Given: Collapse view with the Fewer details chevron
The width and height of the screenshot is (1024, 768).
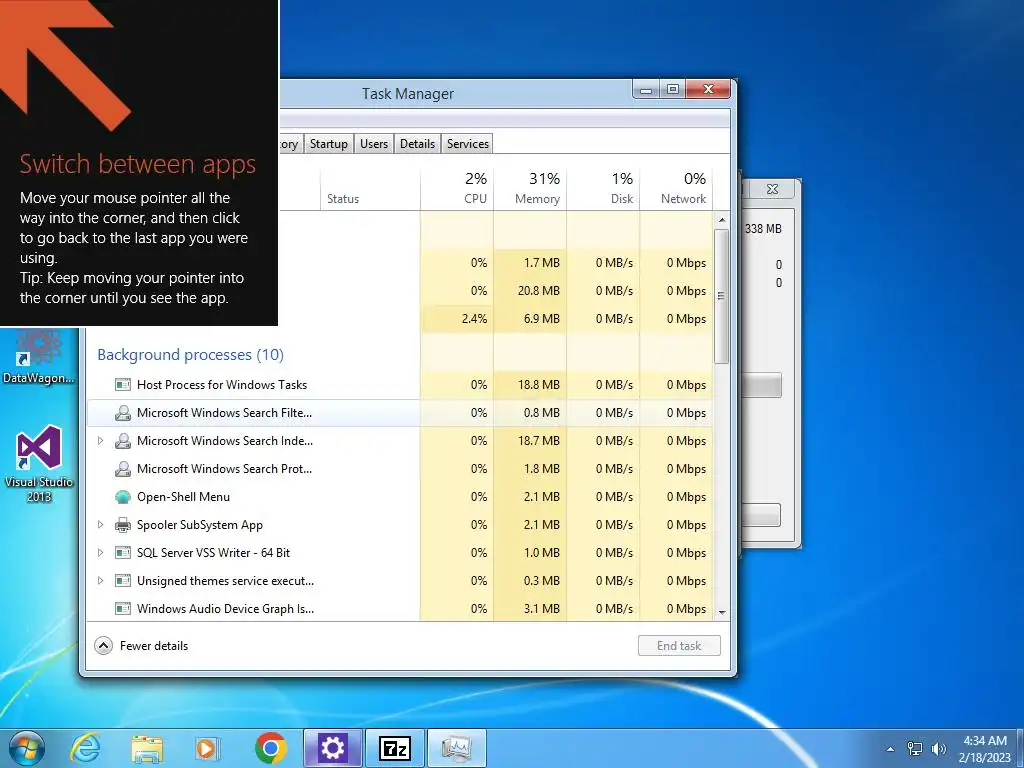Looking at the screenshot, I should pyautogui.click(x=103, y=646).
